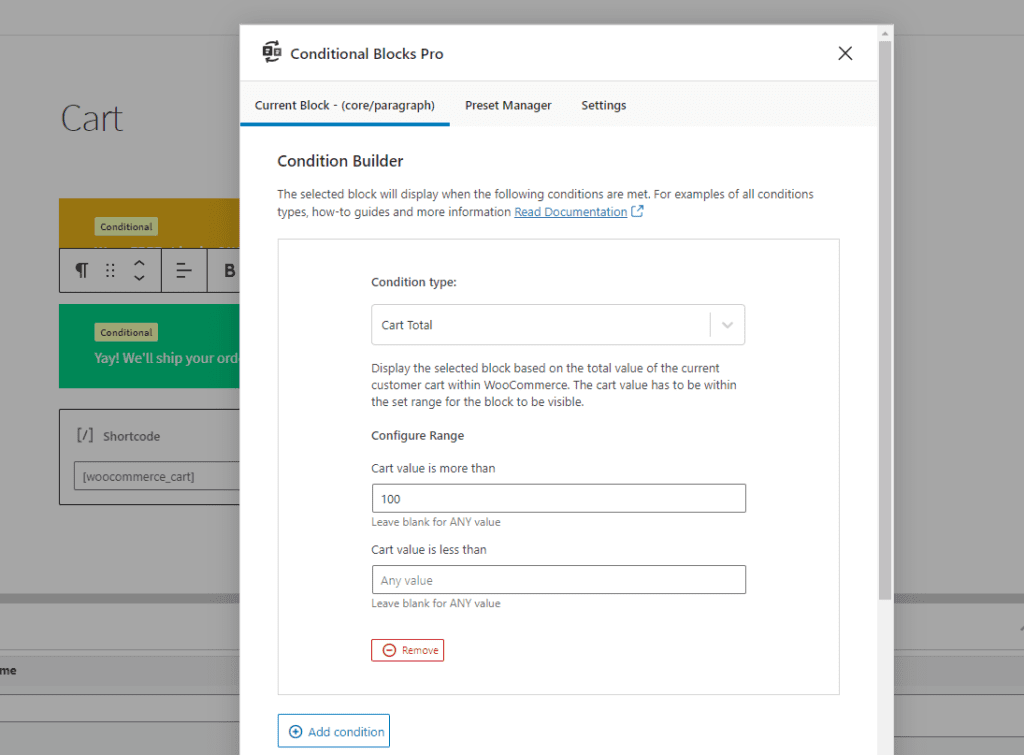This screenshot has width=1024, height=755.
Task: Click the paragraph block type icon
Action: pos(82,270)
